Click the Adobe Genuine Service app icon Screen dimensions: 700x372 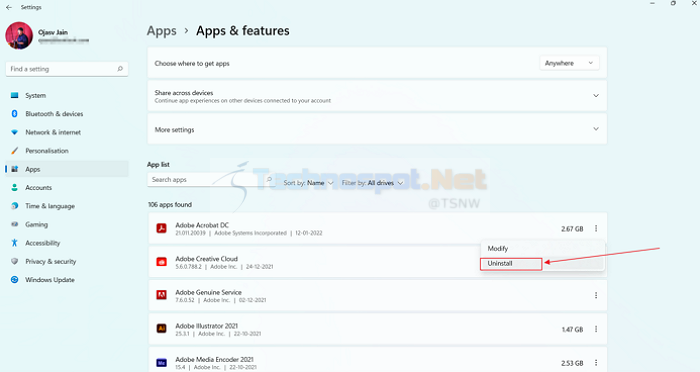[x=161, y=296]
